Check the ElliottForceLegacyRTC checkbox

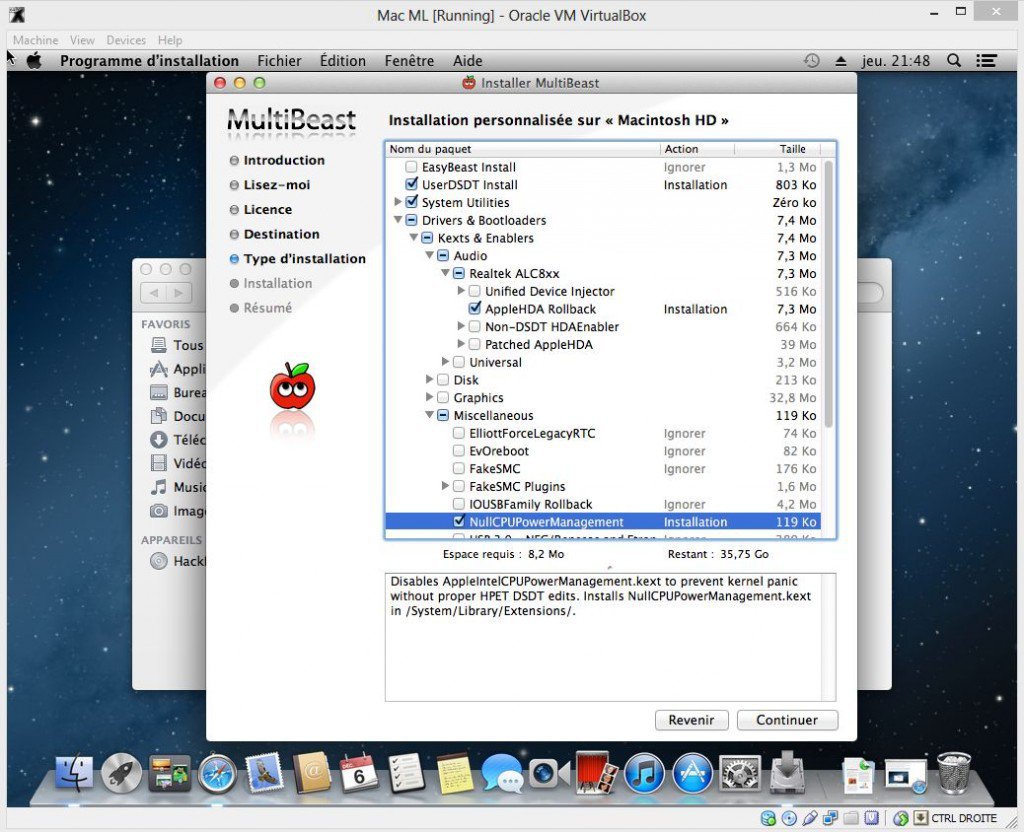[x=458, y=433]
